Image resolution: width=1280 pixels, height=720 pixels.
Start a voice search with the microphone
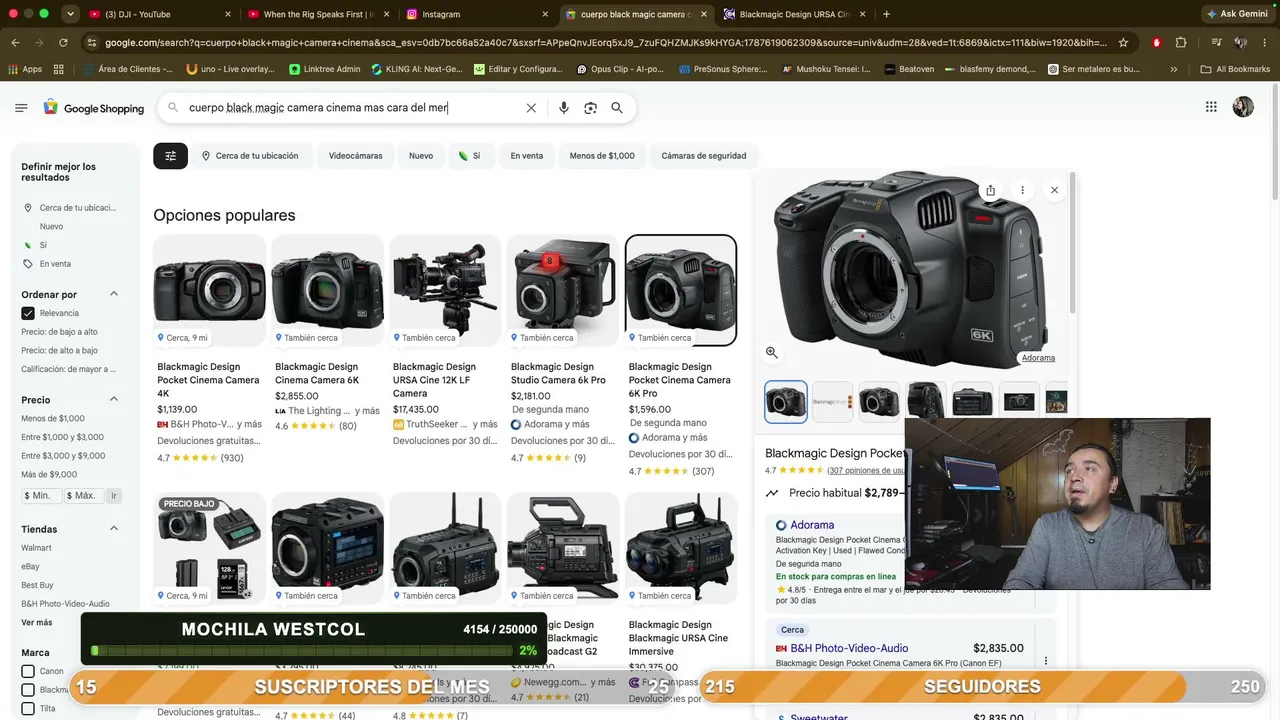(564, 108)
